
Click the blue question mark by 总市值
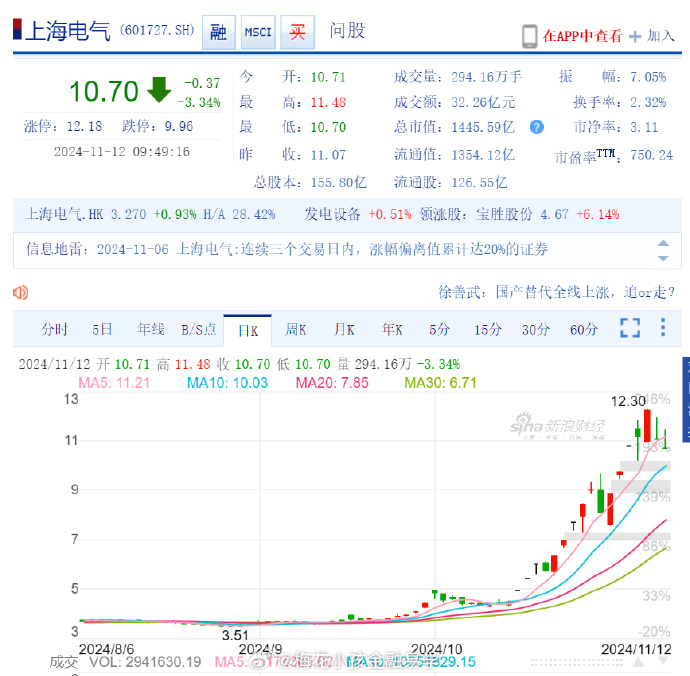tap(536, 127)
